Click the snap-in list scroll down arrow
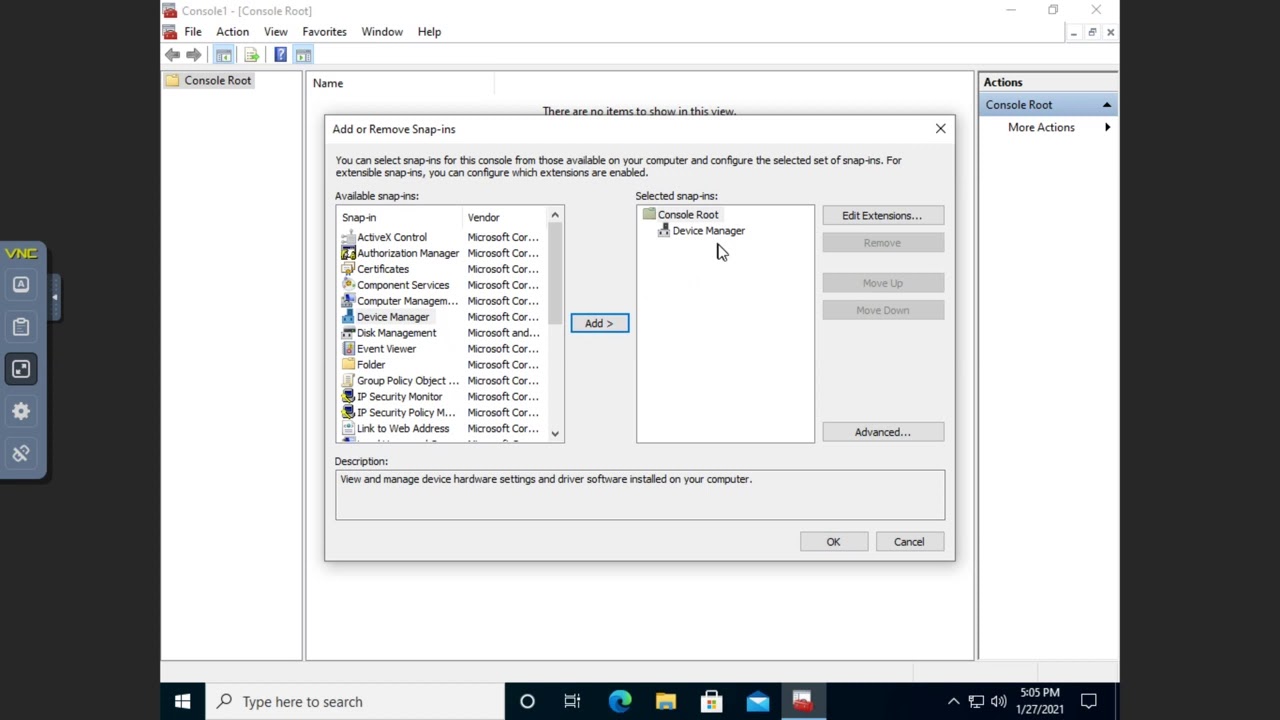Viewport: 1280px width, 720px height. [555, 434]
